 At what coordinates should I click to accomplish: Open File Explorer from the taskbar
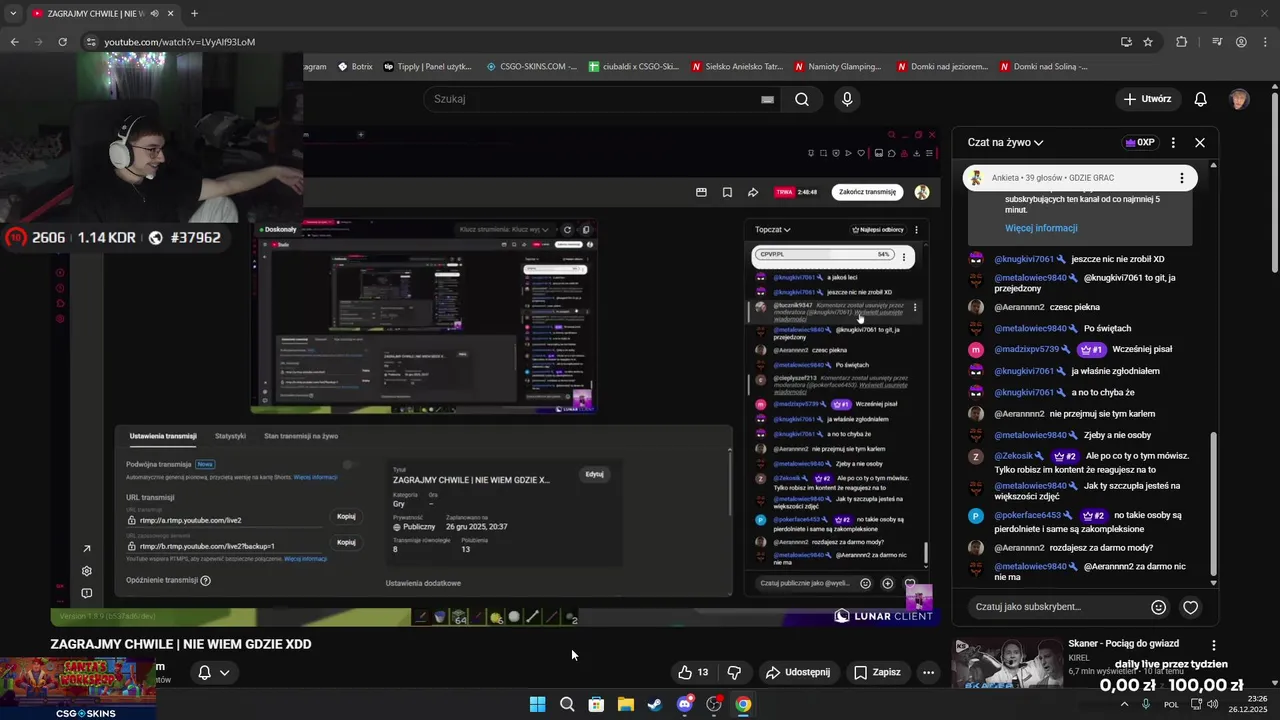point(625,704)
